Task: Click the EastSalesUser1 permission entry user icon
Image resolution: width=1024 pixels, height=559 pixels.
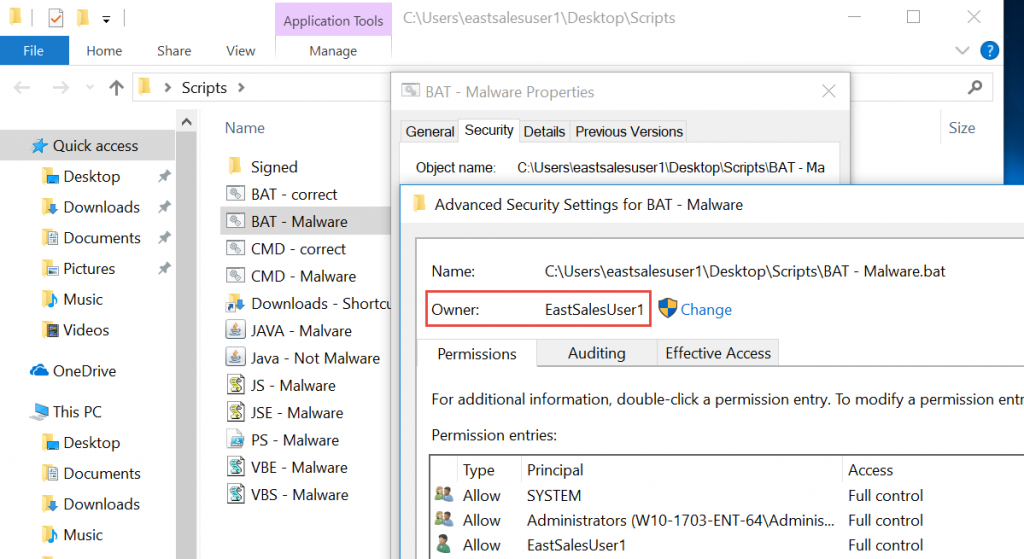Action: [444, 545]
